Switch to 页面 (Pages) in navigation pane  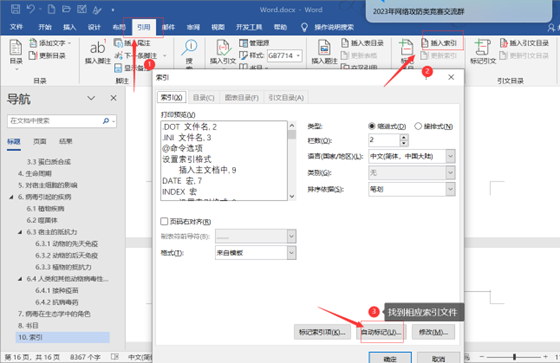[x=40, y=141]
